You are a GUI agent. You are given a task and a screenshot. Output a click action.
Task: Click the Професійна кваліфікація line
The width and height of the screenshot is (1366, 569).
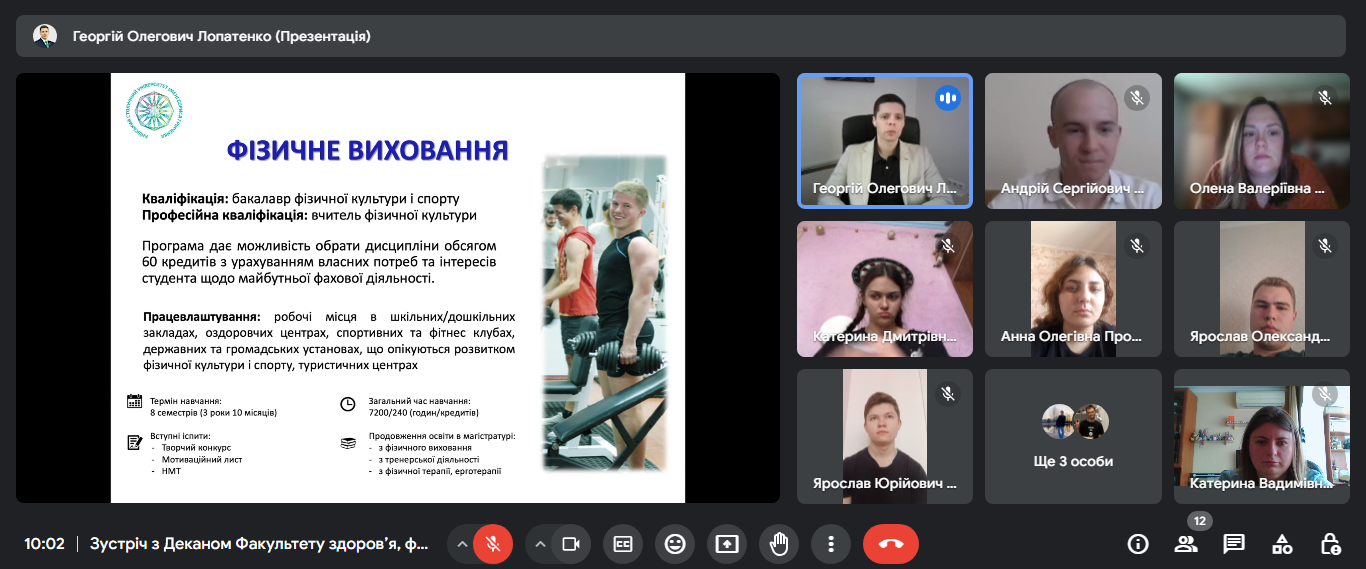point(309,215)
